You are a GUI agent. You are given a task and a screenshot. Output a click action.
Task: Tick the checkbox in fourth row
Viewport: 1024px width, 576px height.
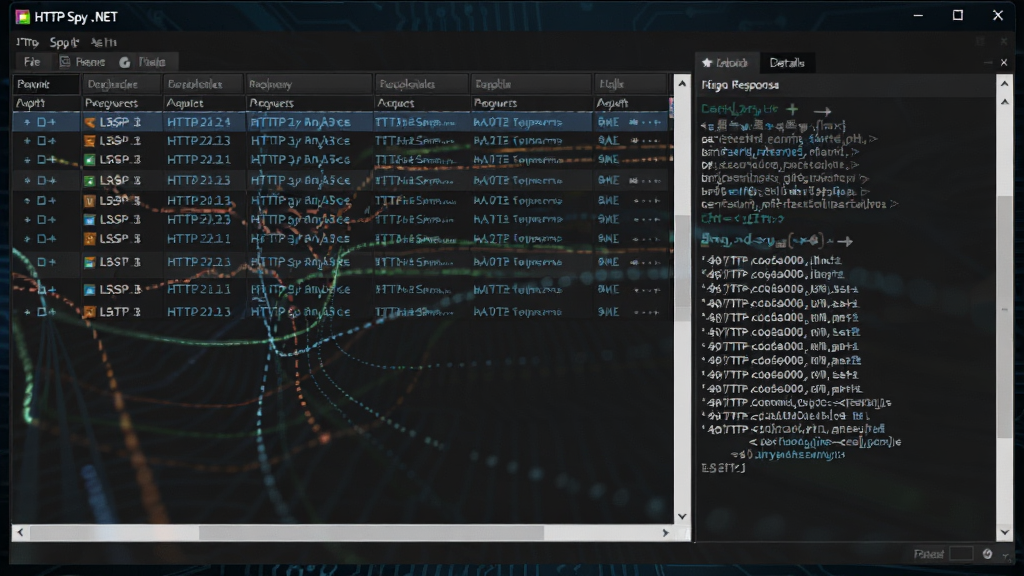coord(41,180)
